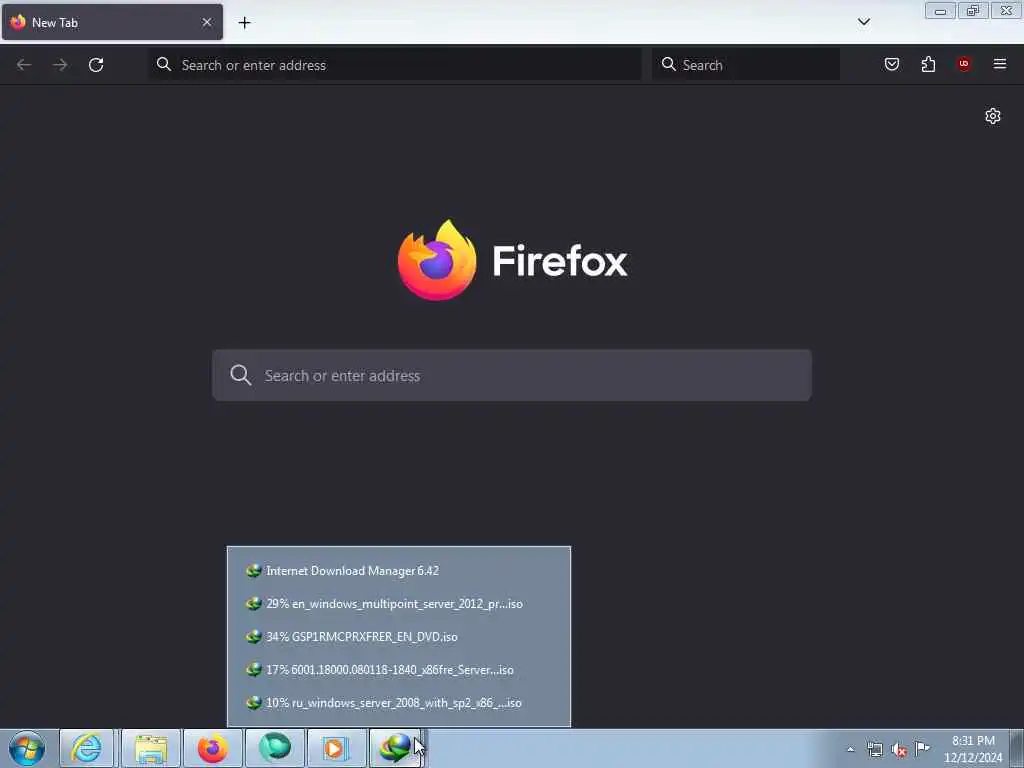Click the Firefox forward arrow

click(x=60, y=65)
